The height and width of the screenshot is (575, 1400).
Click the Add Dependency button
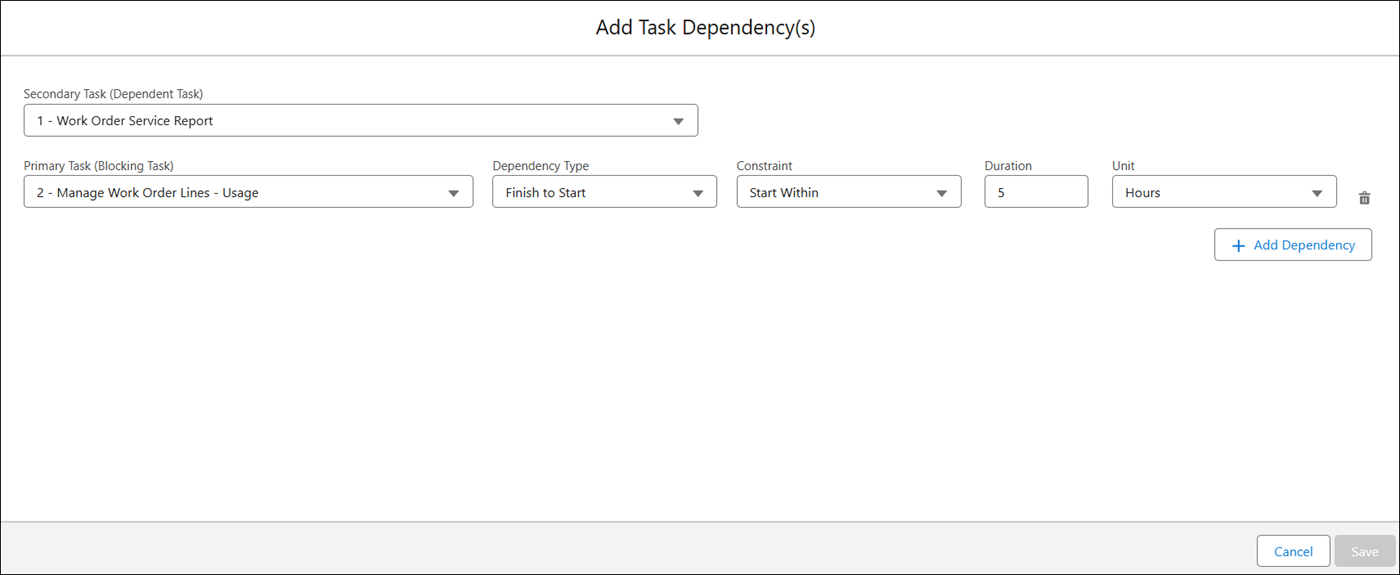(x=1293, y=245)
